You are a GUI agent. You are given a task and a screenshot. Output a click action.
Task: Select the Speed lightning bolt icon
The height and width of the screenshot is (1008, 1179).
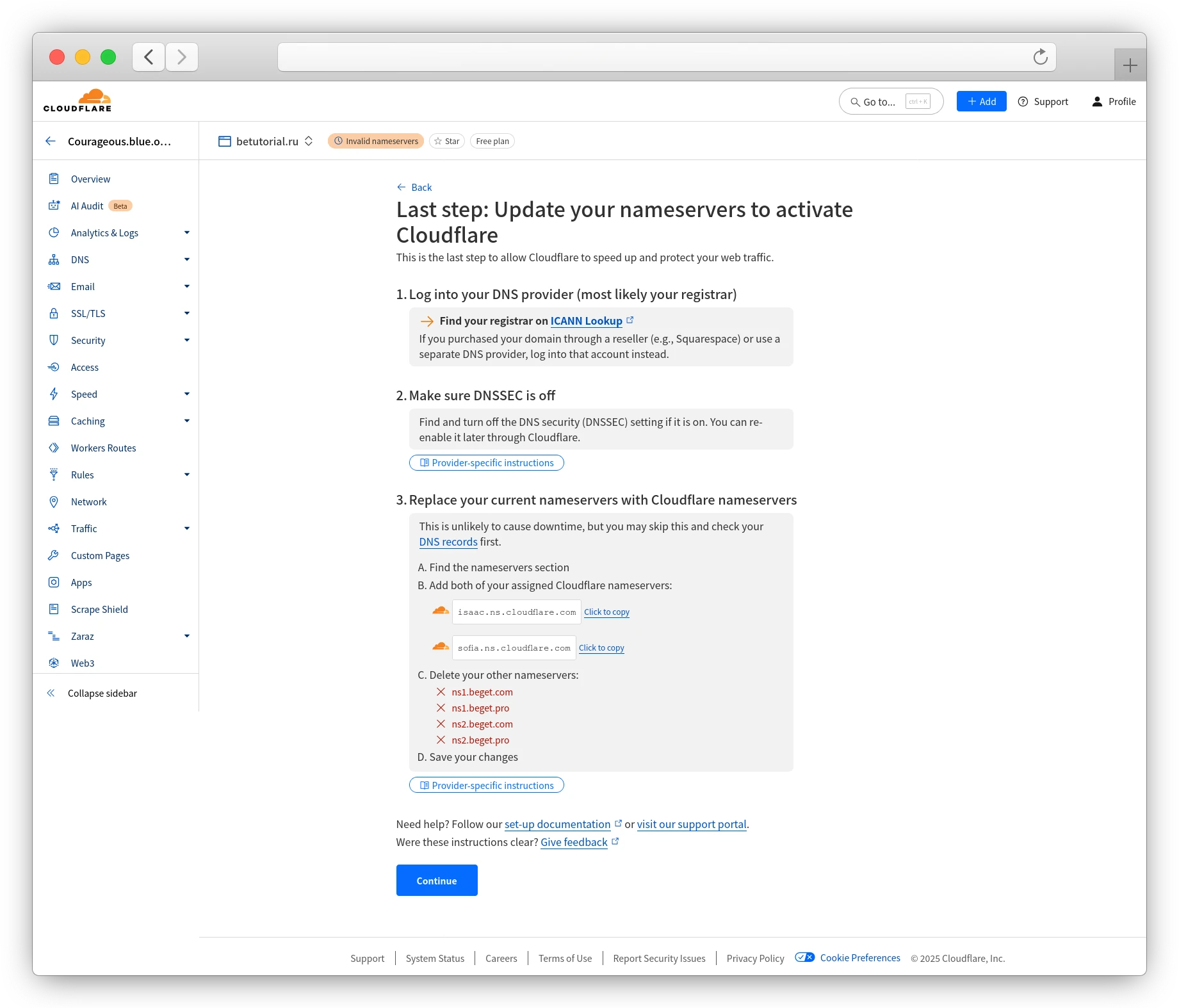[x=54, y=394]
